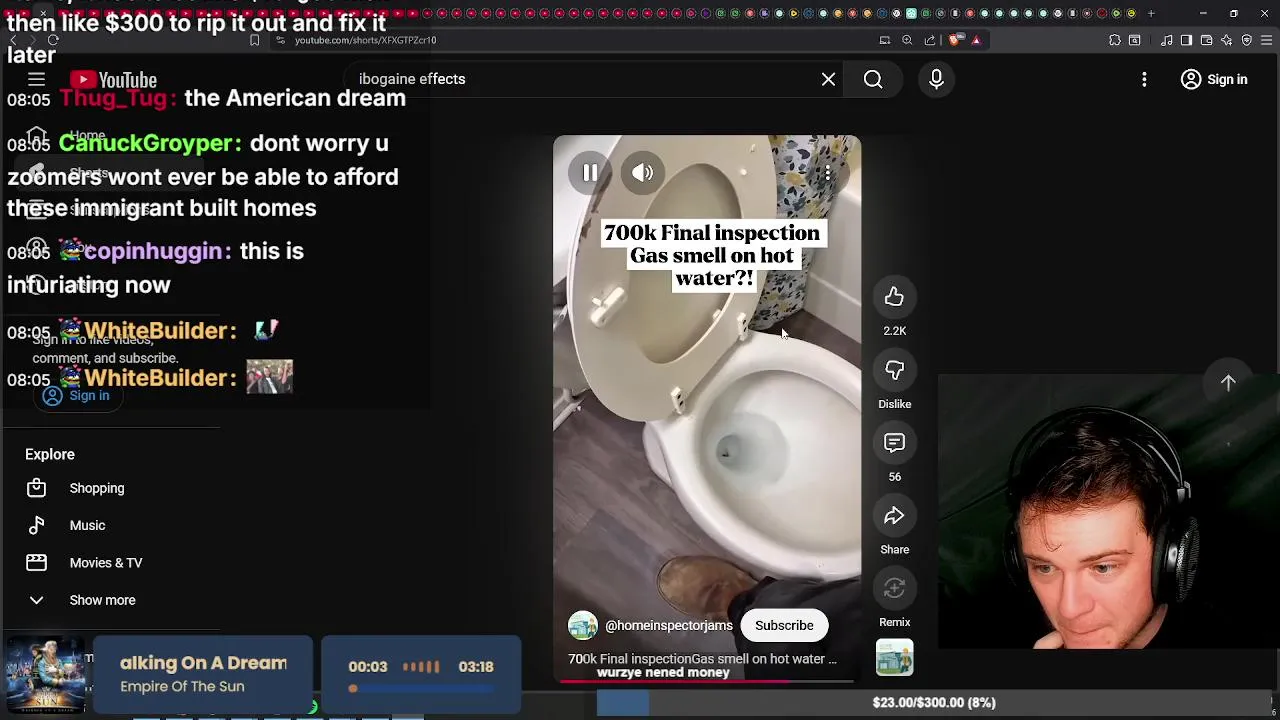The height and width of the screenshot is (720, 1280).
Task: Share page via address bar share icon
Action: [x=930, y=40]
